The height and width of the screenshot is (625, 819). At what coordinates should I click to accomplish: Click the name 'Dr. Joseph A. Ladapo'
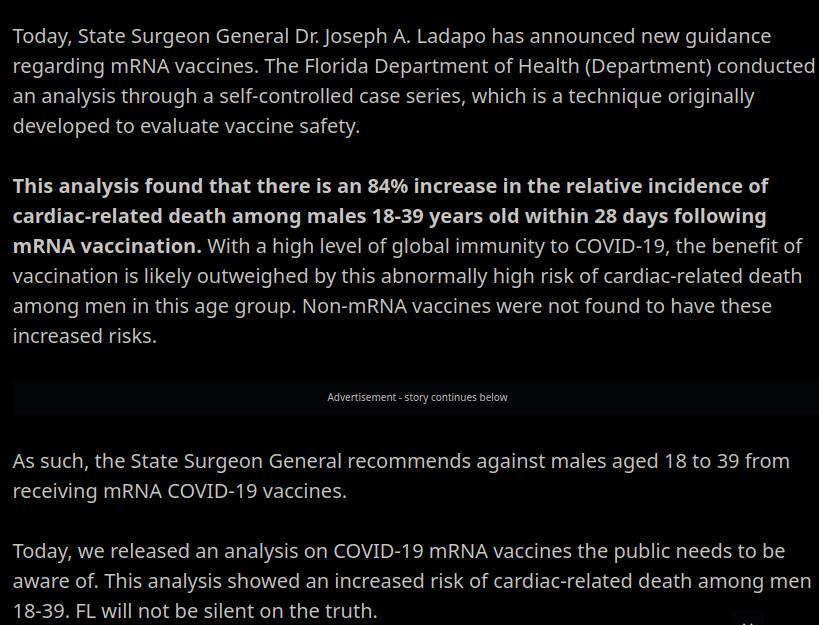(390, 37)
